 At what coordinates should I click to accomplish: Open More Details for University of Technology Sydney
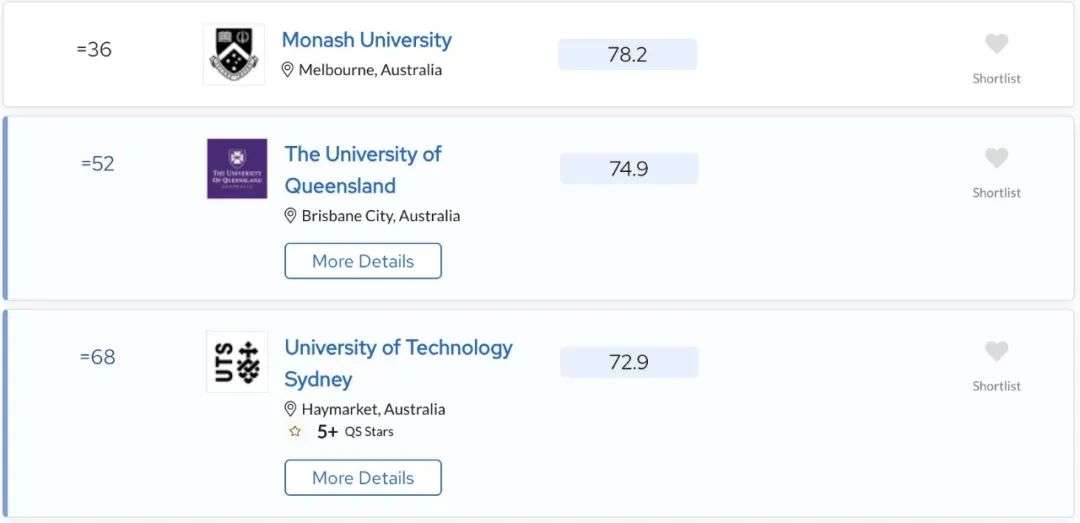click(363, 478)
